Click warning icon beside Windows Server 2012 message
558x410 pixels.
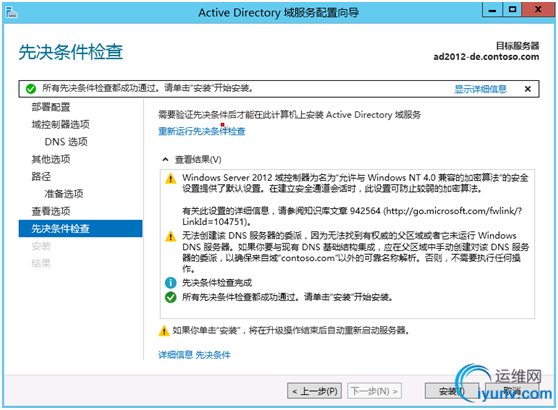(x=171, y=178)
